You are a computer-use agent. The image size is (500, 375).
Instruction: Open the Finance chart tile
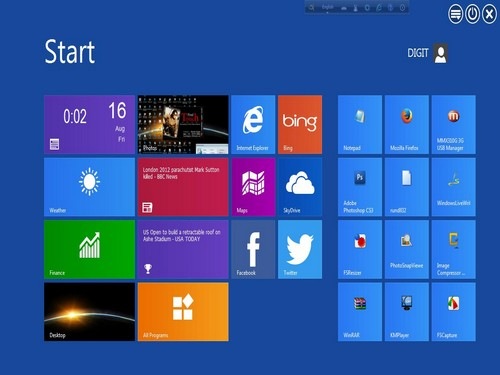pyautogui.click(x=89, y=249)
